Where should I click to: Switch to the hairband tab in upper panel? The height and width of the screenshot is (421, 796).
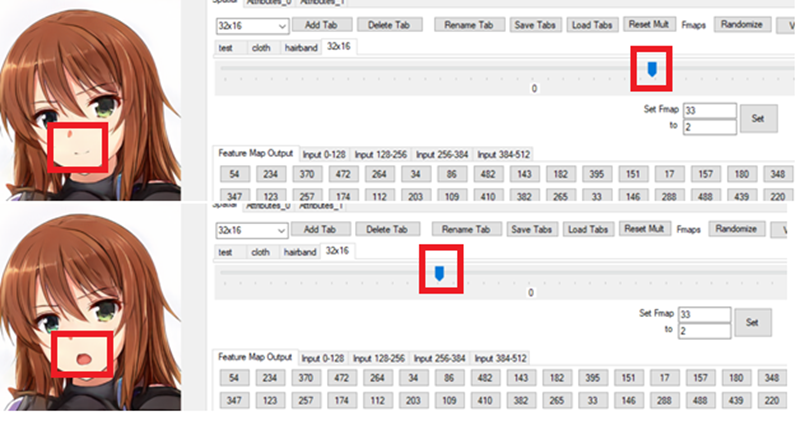click(x=301, y=48)
